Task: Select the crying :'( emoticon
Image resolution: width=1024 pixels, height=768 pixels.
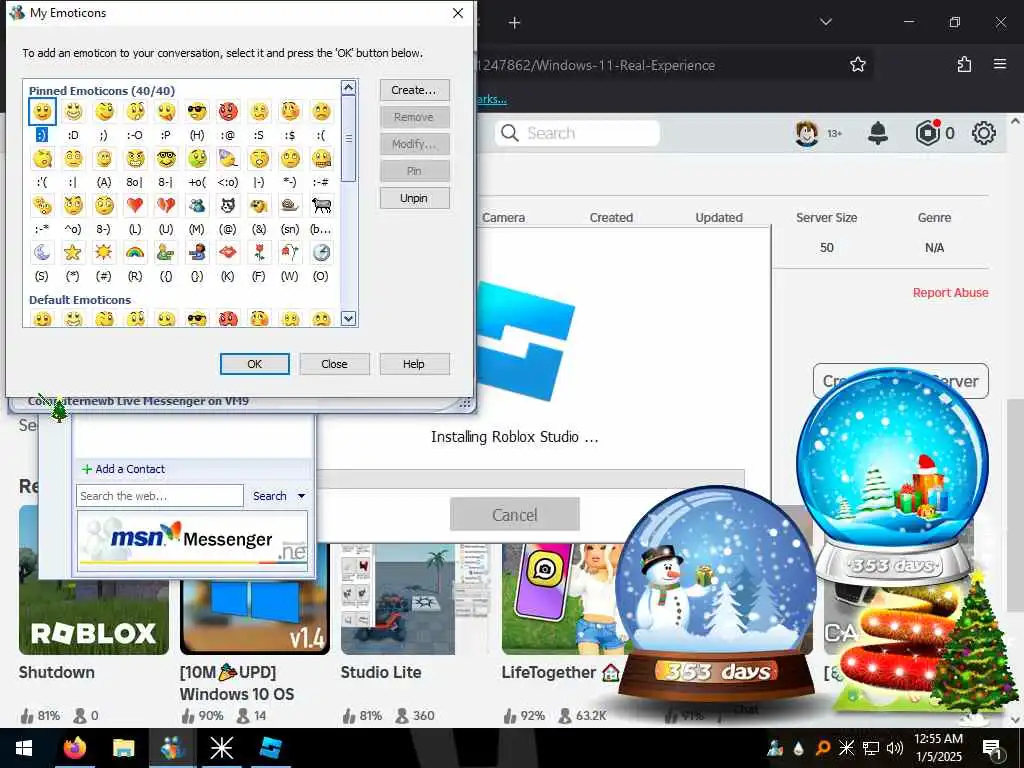Action: pos(42,159)
